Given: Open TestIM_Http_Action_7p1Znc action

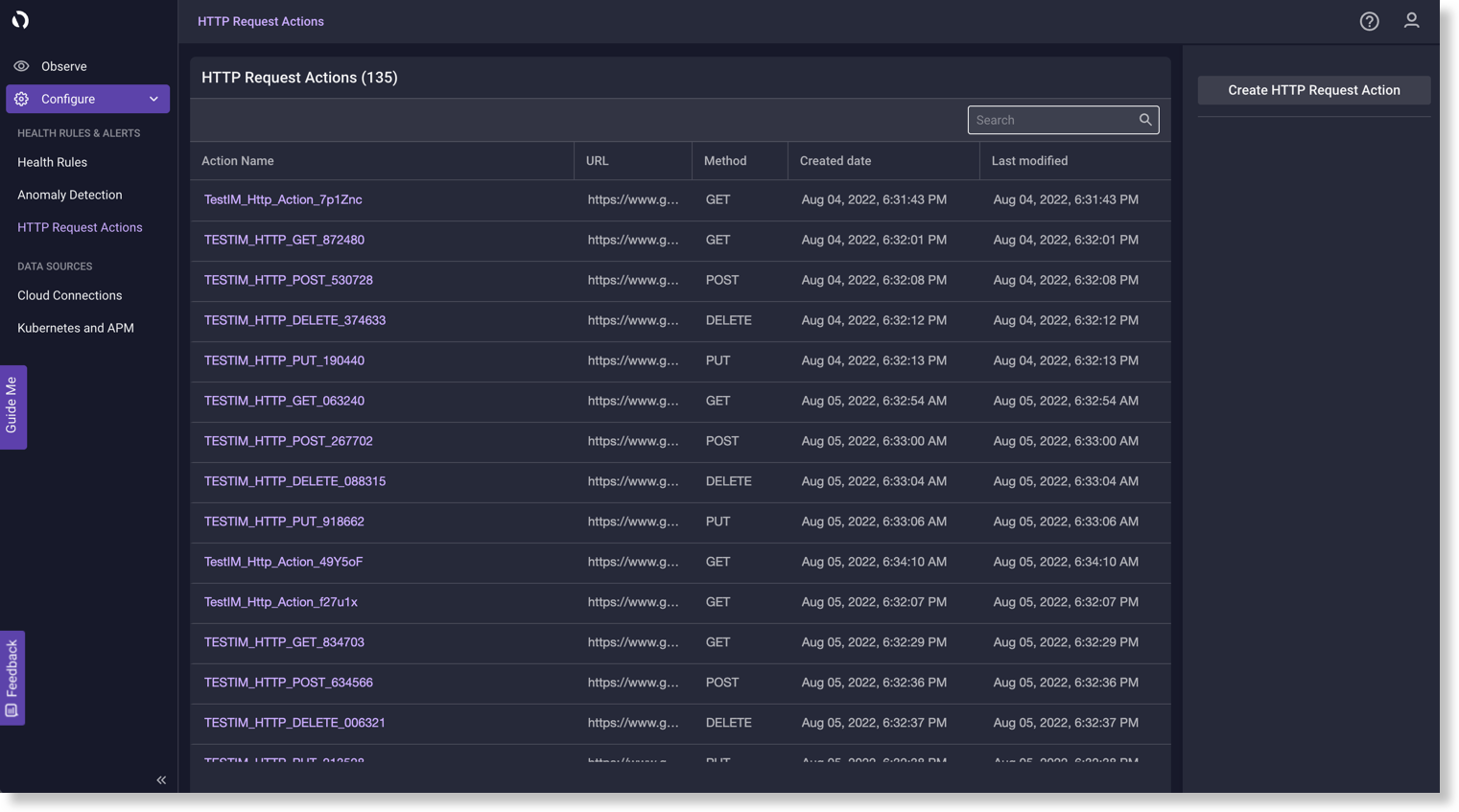Looking at the screenshot, I should coord(283,199).
